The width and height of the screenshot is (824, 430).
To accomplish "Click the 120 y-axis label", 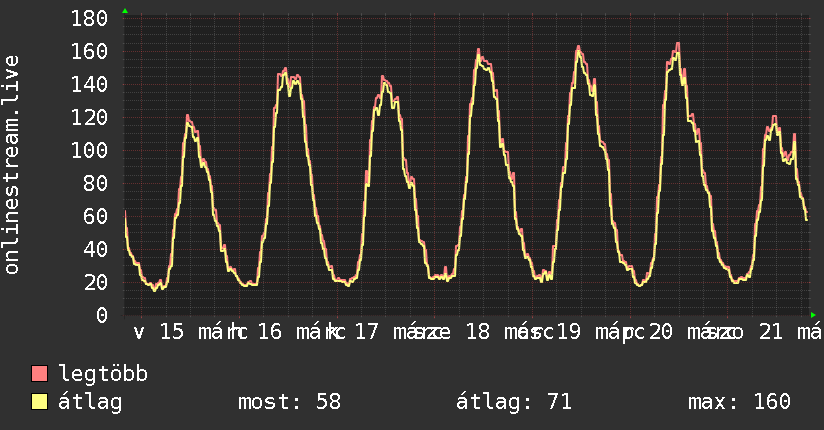I will [x=89, y=118].
